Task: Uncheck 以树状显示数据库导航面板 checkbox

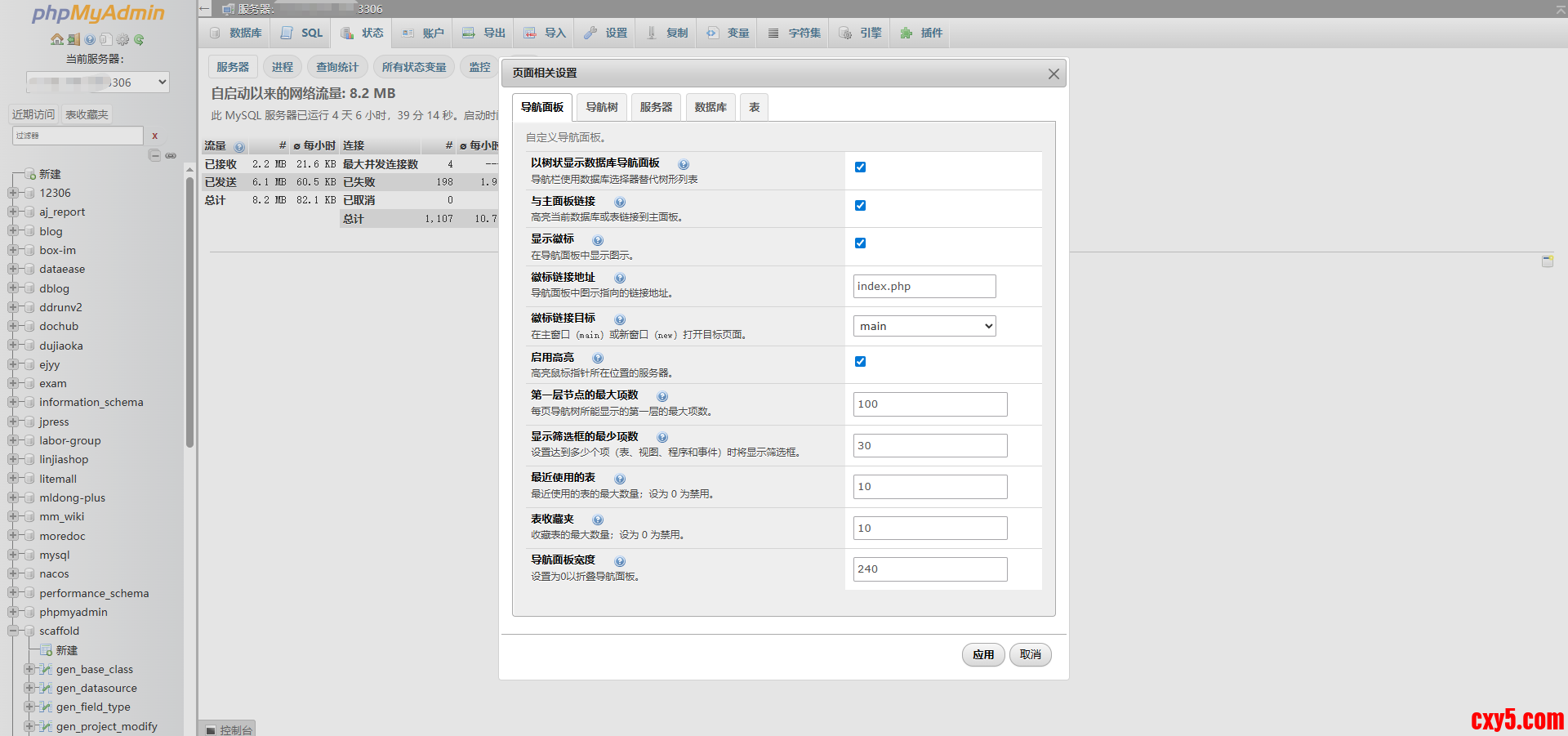Action: (860, 167)
